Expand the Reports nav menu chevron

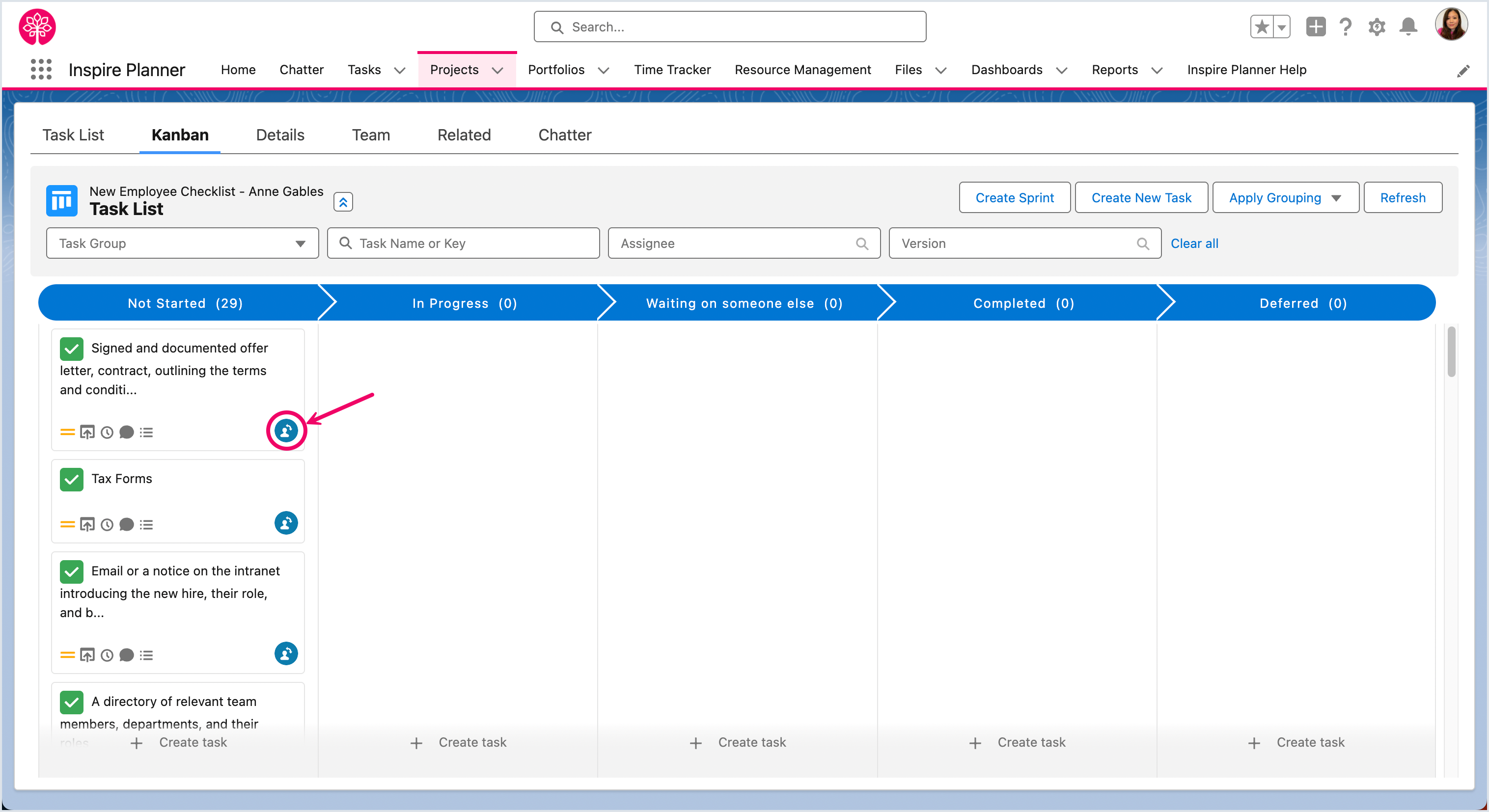click(x=1157, y=71)
